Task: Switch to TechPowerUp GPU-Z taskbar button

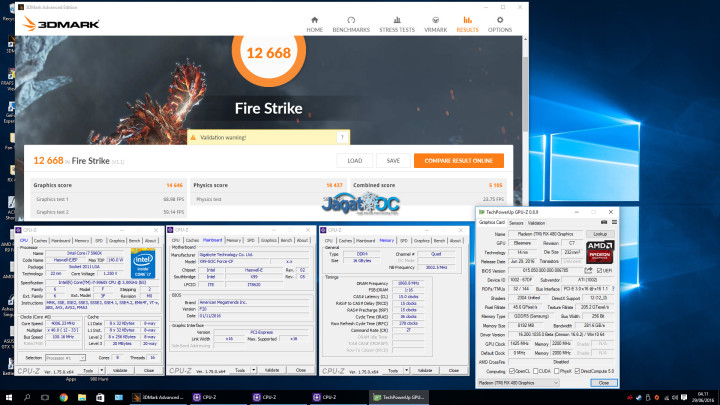Action: (399, 397)
